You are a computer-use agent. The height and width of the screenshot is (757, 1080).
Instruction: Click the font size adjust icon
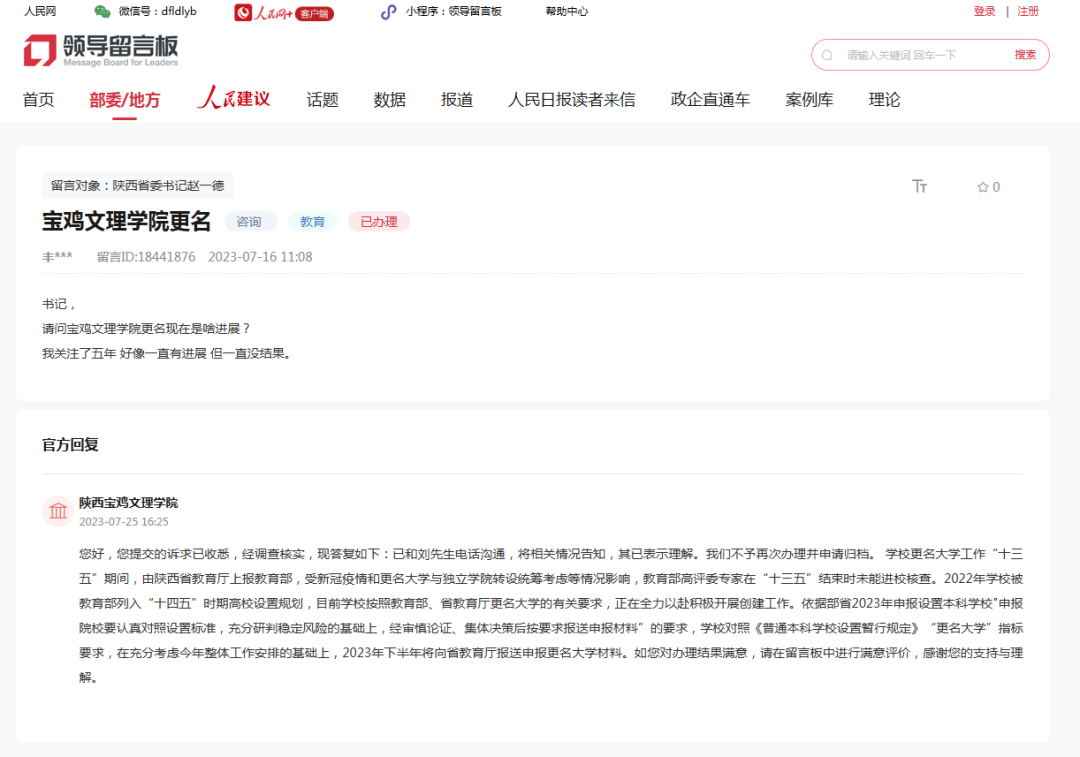pyautogui.click(x=920, y=186)
